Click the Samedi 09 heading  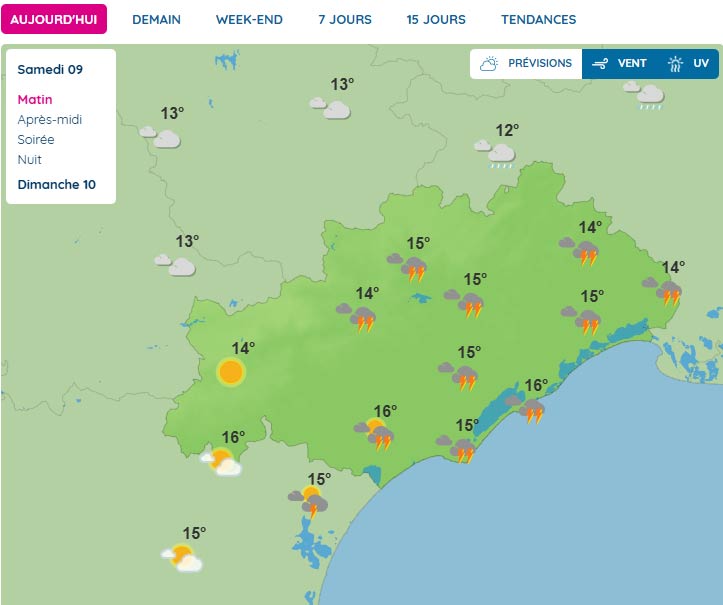(x=50, y=70)
